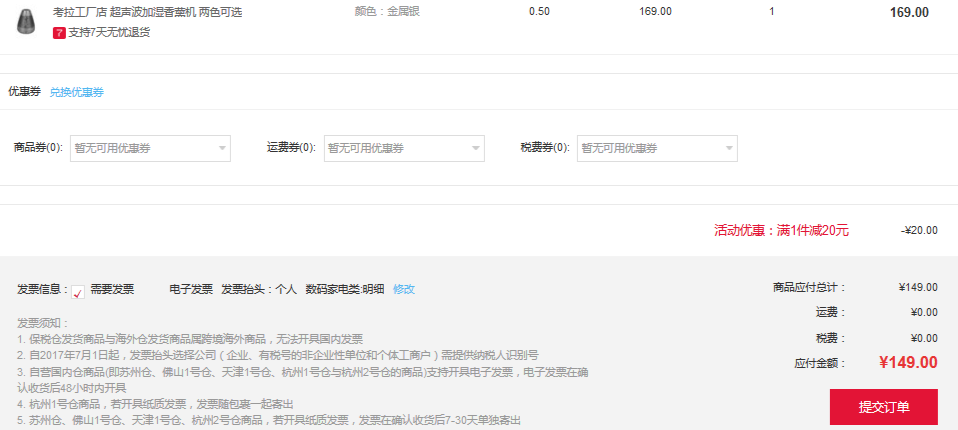The image size is (958, 430).
Task: Open the 商品券 coupon dropdown
Action: (x=150, y=148)
